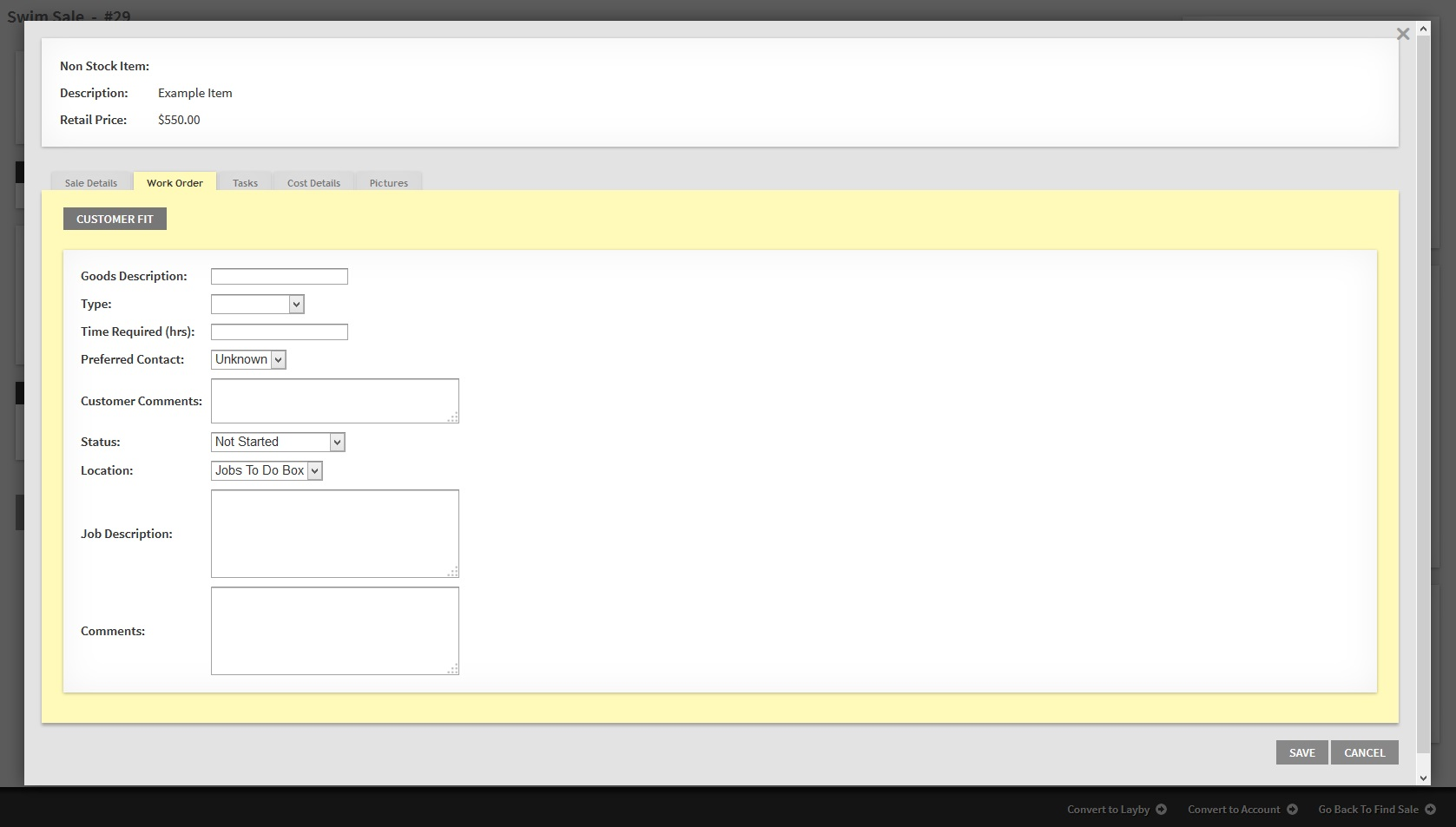Expand the Preferred Contact dropdown
The image size is (1456, 827).
(x=248, y=360)
